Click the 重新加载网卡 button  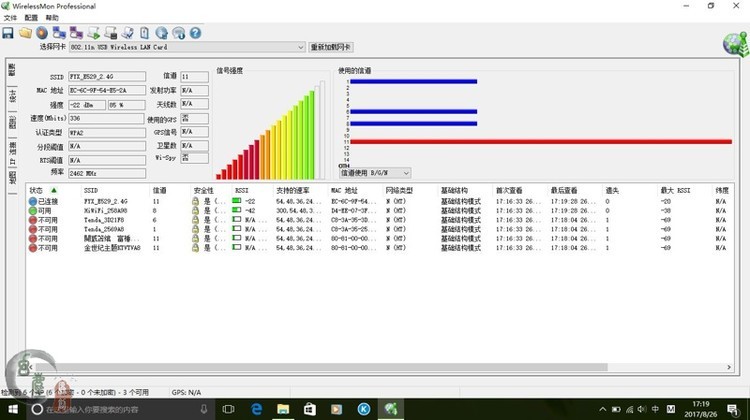click(x=331, y=47)
